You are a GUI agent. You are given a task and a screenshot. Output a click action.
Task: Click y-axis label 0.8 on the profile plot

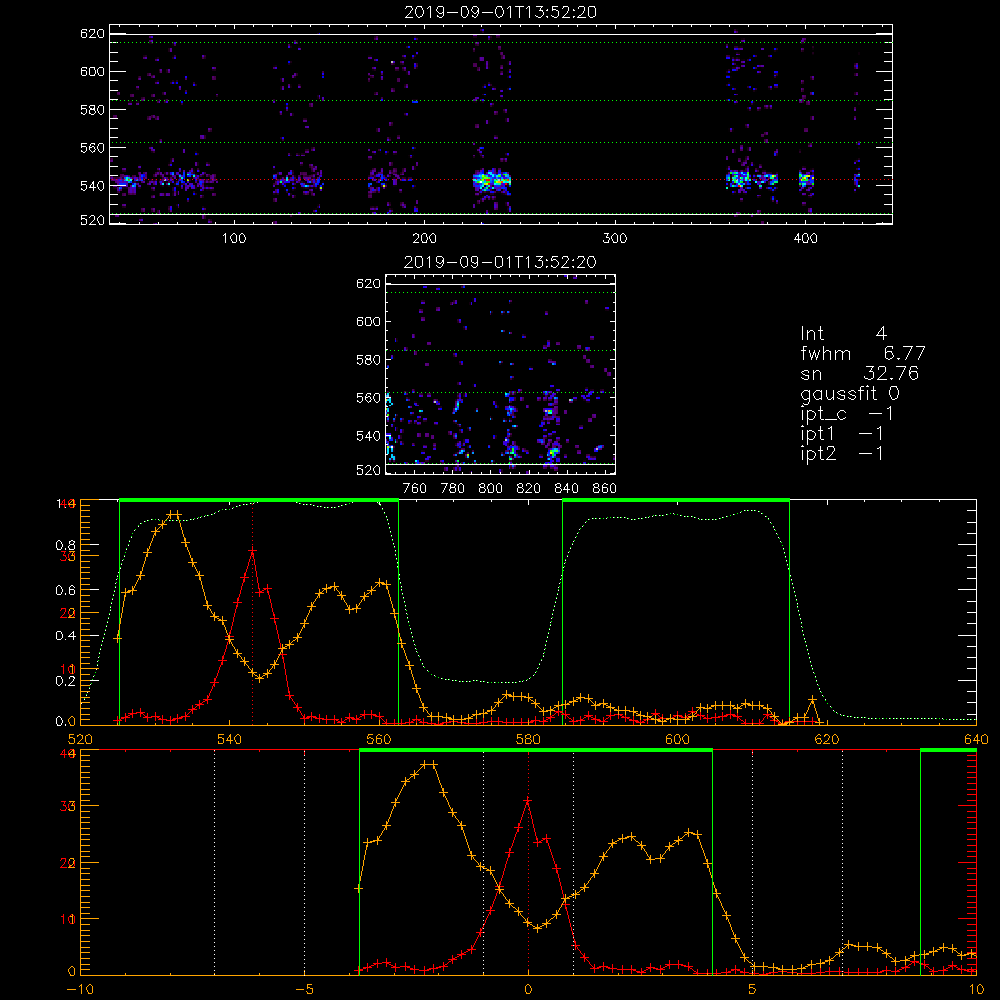point(65,545)
